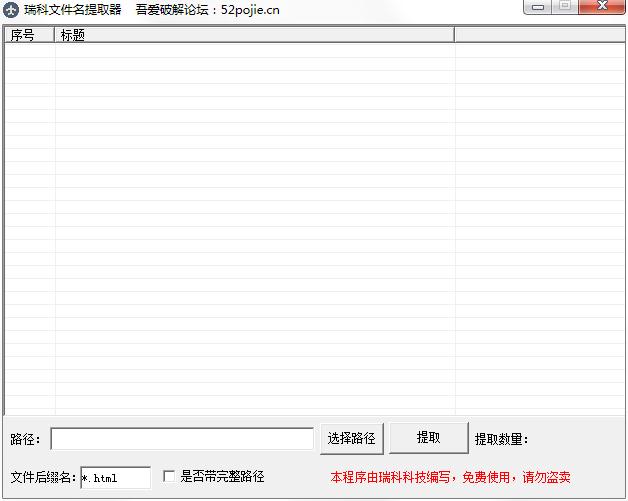628x501 pixels.
Task: Click the disabled maximize button
Action: tap(565, 7)
